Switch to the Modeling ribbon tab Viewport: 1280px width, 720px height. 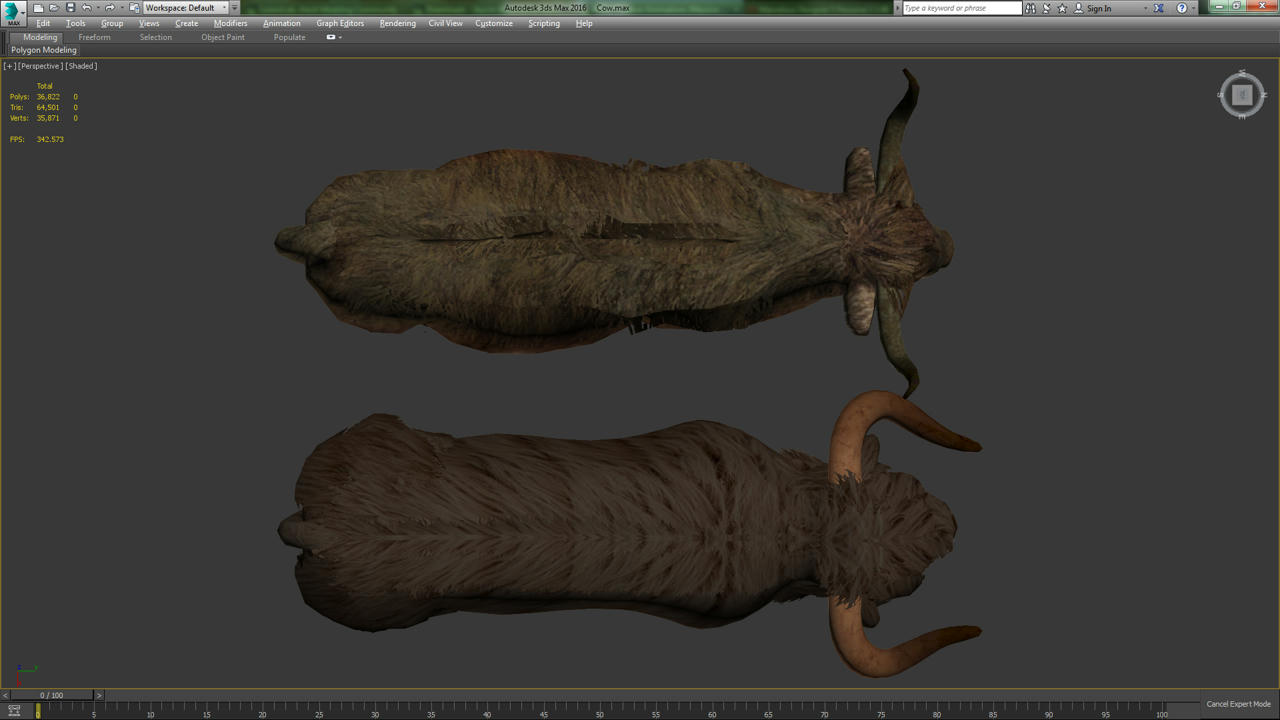pos(40,37)
